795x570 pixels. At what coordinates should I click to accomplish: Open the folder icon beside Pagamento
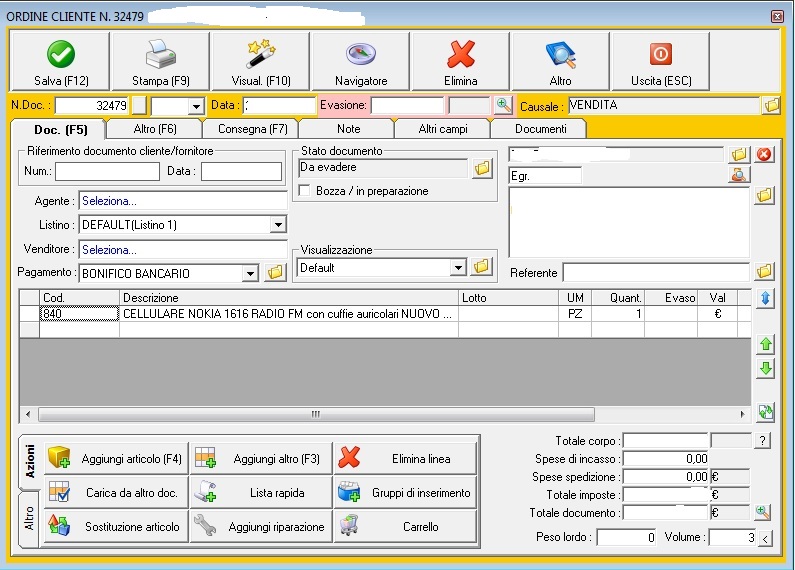275,273
